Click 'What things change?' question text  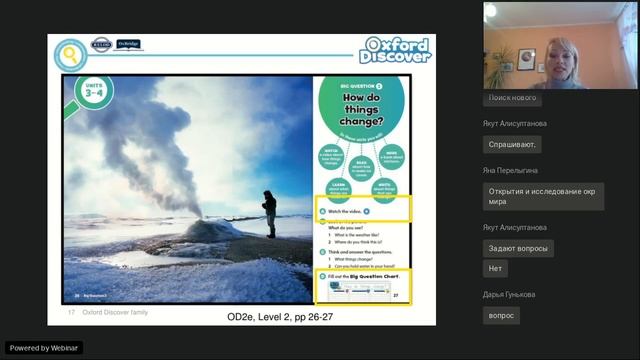point(353,259)
